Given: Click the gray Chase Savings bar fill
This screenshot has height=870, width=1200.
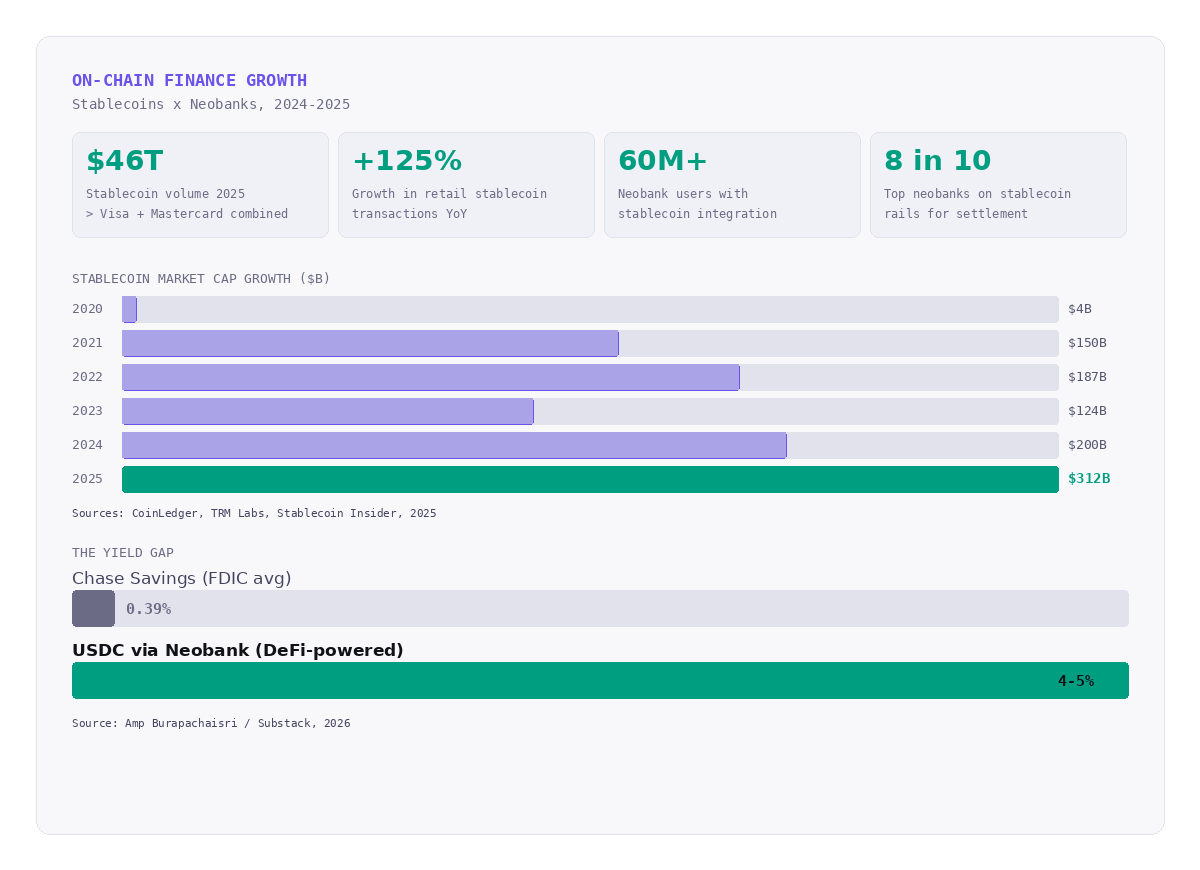Looking at the screenshot, I should (x=93, y=608).
